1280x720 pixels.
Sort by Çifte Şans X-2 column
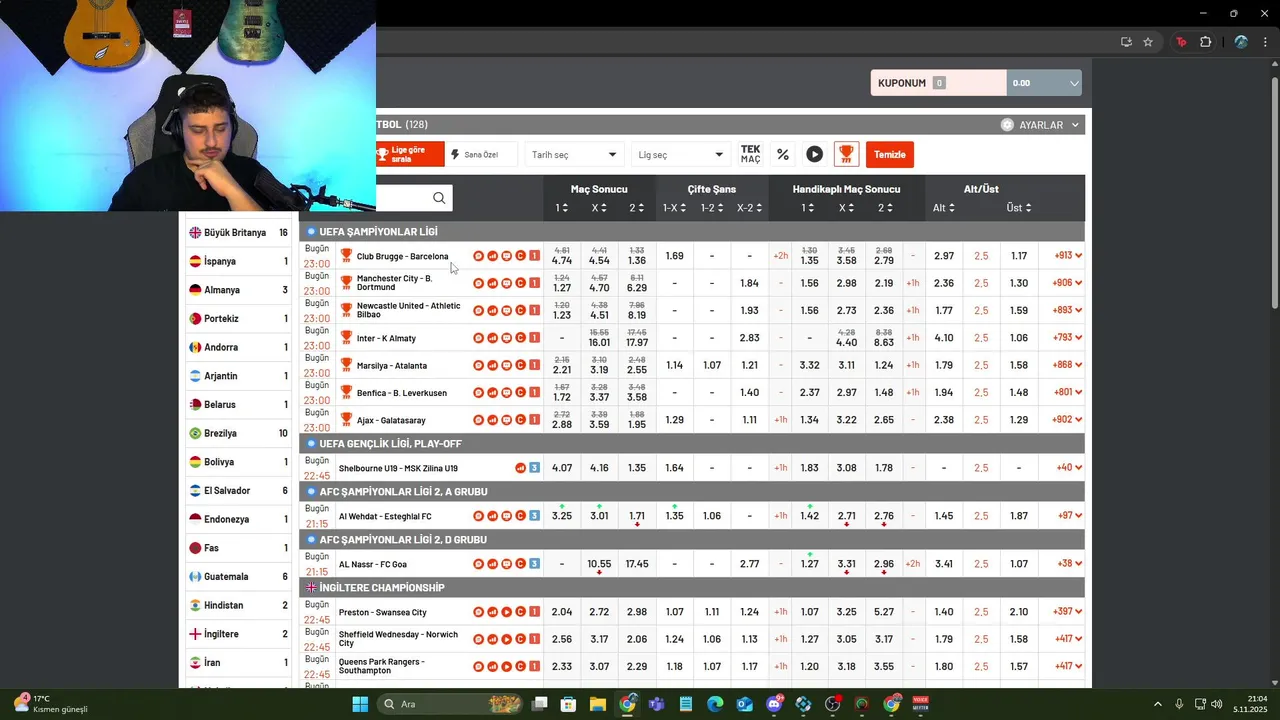749,208
